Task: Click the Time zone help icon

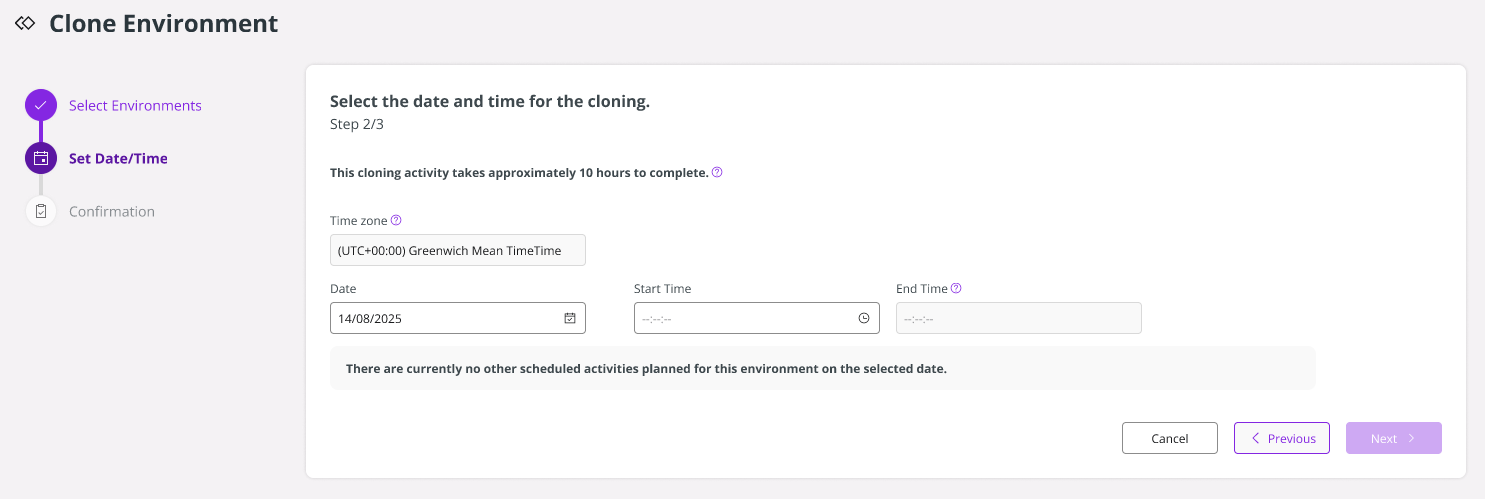Action: pos(396,220)
